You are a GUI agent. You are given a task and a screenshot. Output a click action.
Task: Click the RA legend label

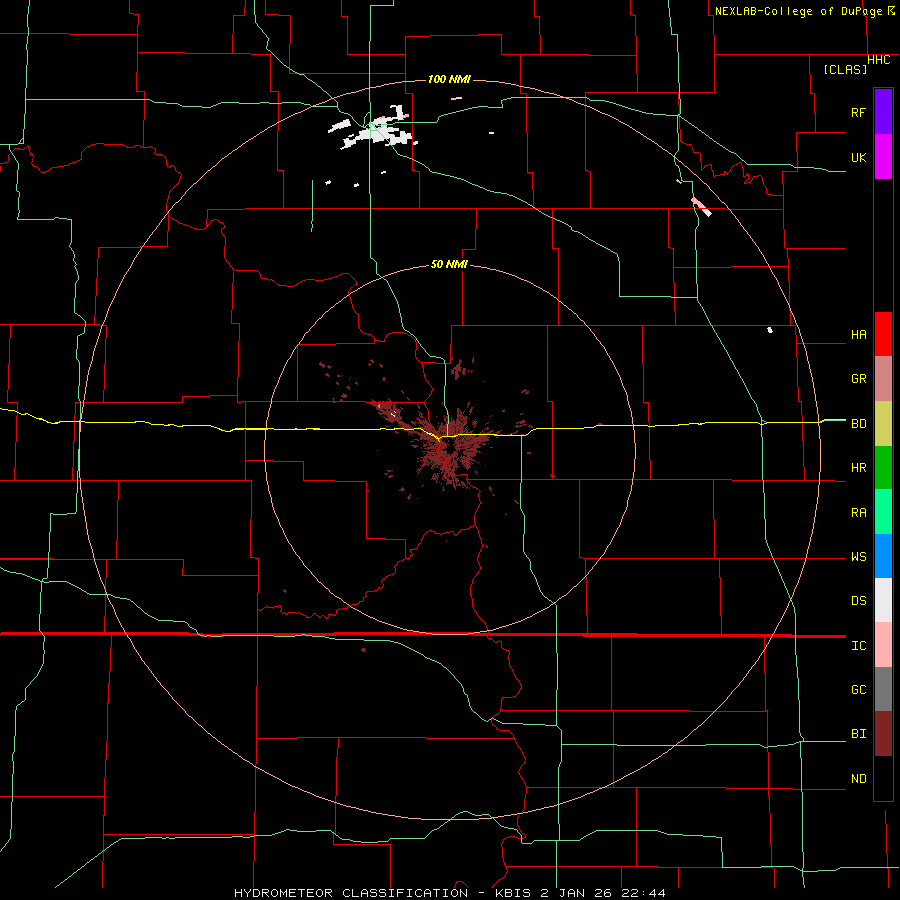tap(858, 513)
